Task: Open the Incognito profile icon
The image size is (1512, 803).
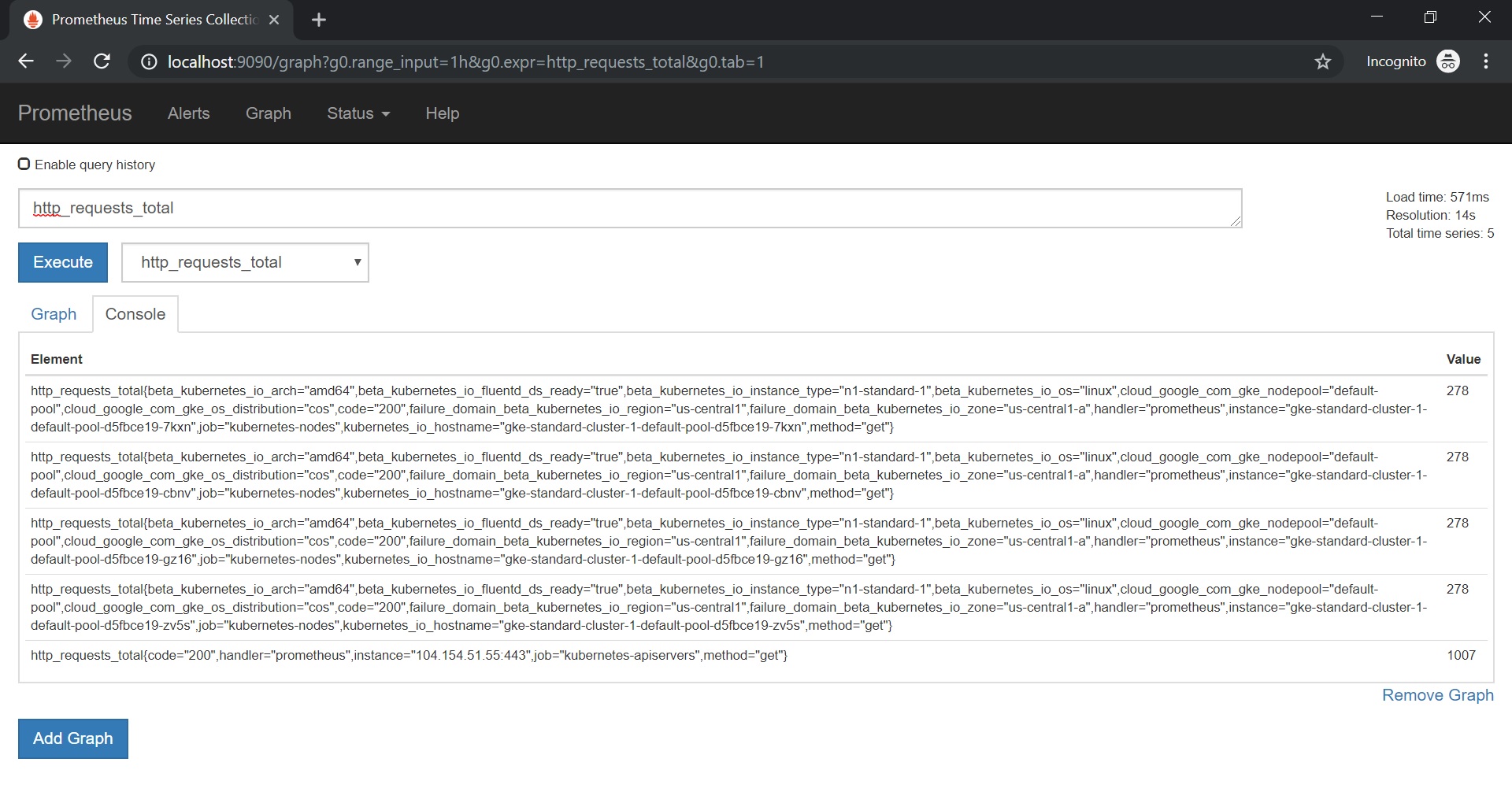Action: coord(1447,61)
